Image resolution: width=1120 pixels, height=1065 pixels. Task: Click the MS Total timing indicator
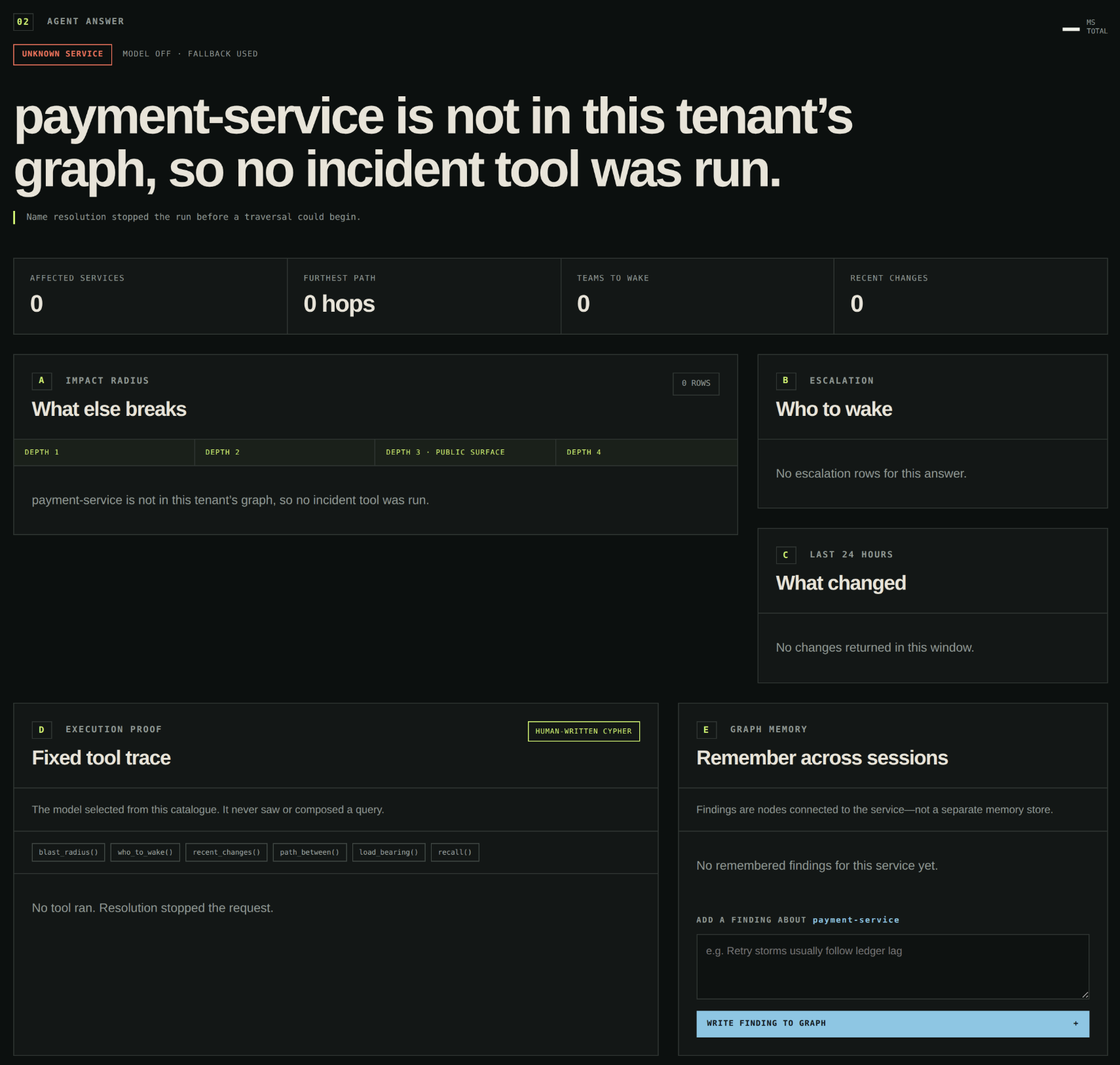pyautogui.click(x=1085, y=27)
